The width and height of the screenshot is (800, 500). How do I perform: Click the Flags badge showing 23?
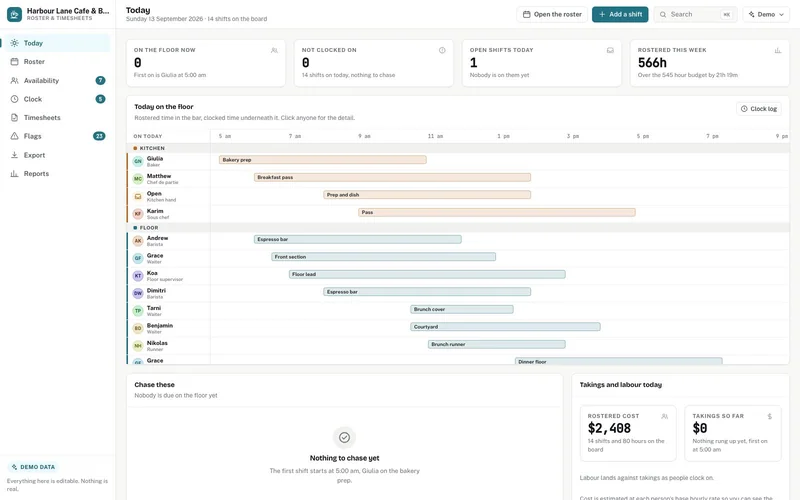pyautogui.click(x=99, y=136)
